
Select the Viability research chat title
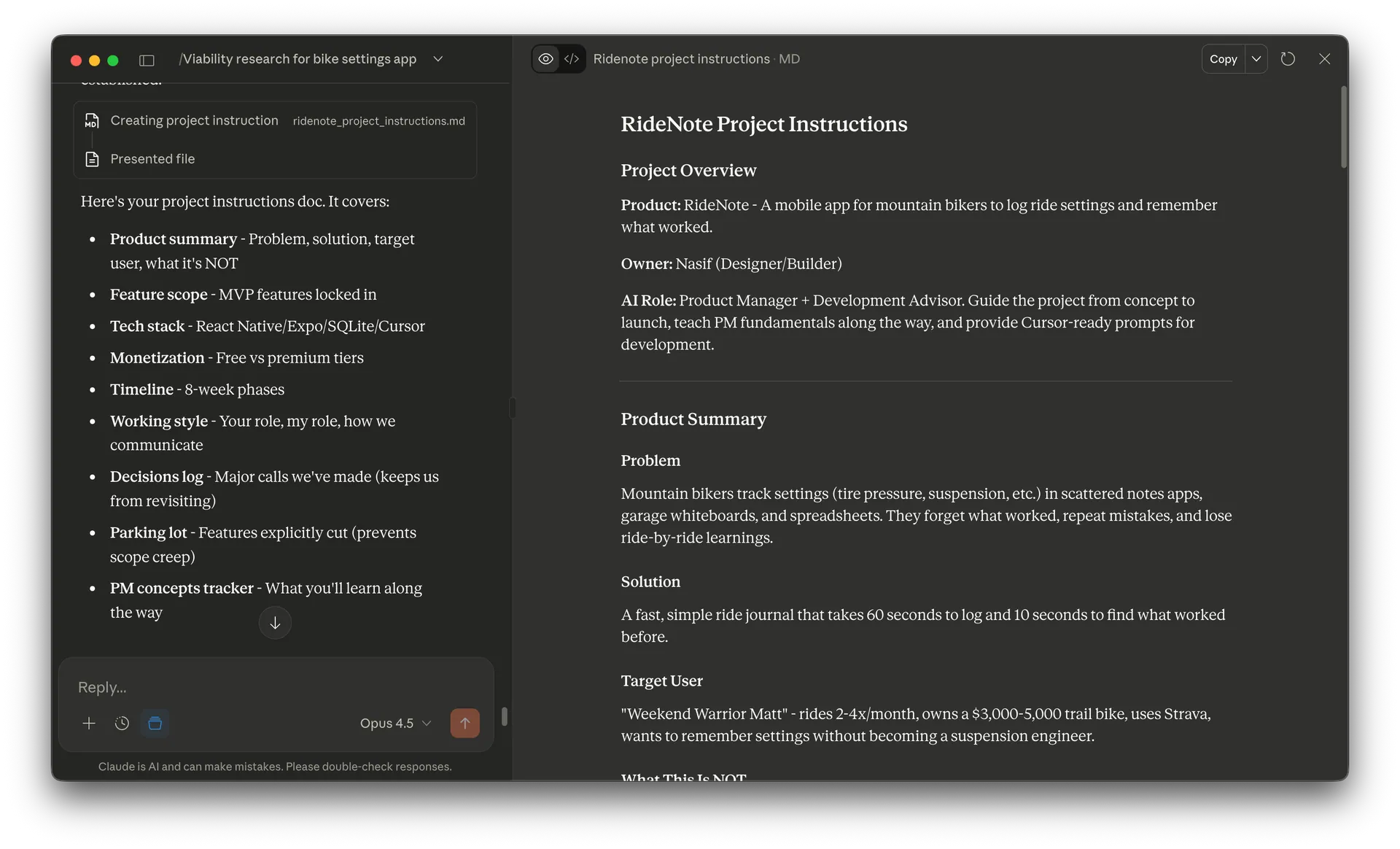297,59
